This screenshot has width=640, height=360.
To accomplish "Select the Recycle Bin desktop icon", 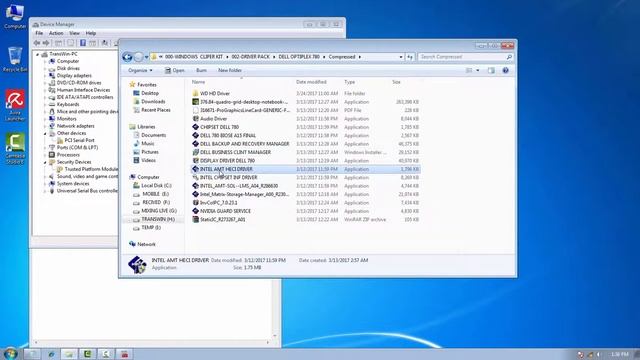I will [x=15, y=59].
